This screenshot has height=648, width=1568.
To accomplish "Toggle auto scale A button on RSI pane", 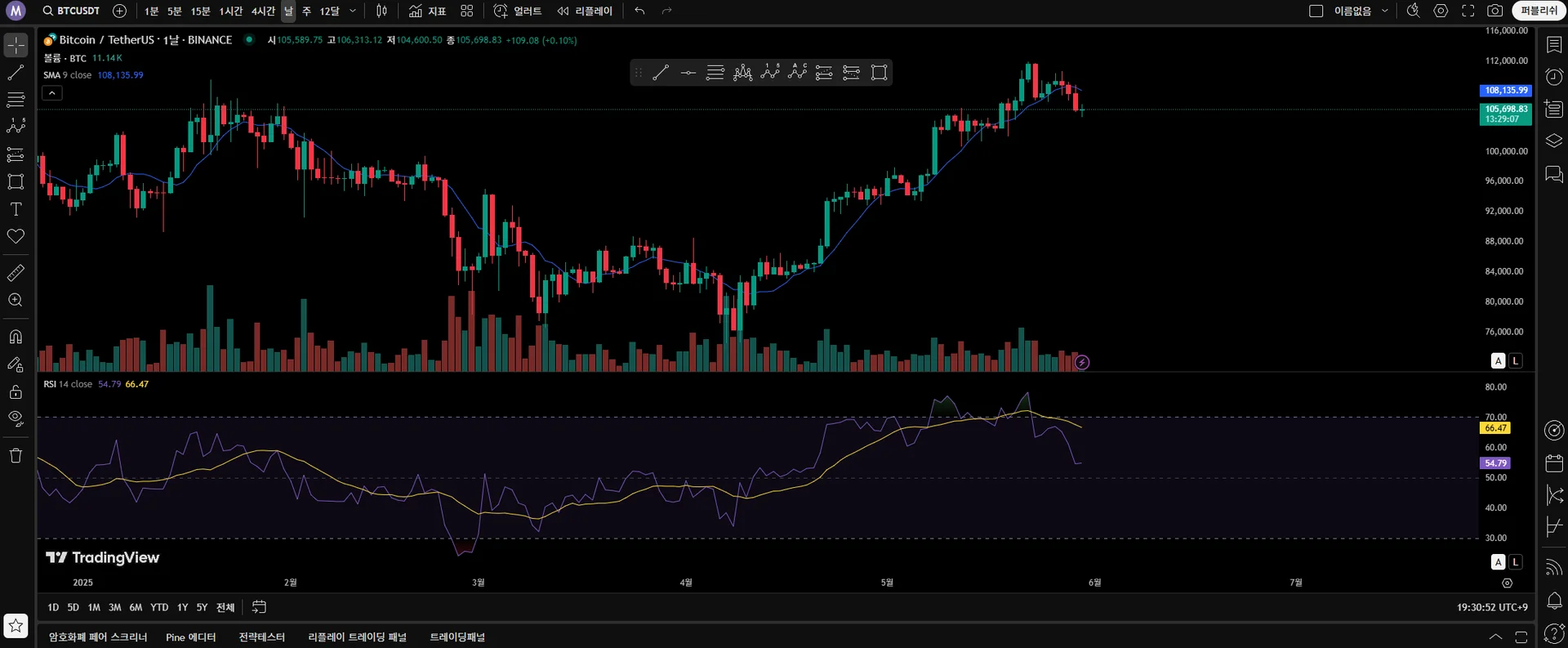I will pos(1498,561).
